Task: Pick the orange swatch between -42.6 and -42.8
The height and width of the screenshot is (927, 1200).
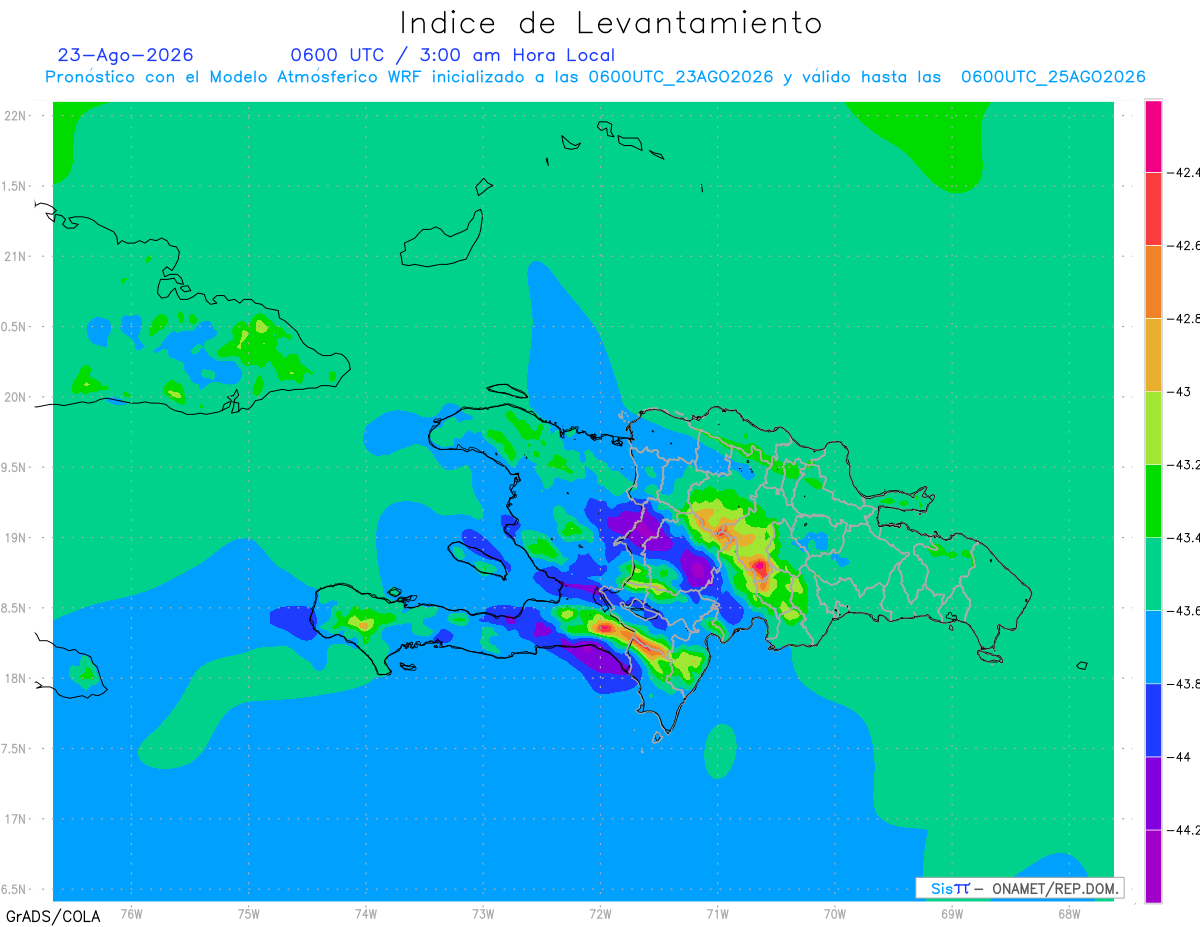Action: 1153,281
